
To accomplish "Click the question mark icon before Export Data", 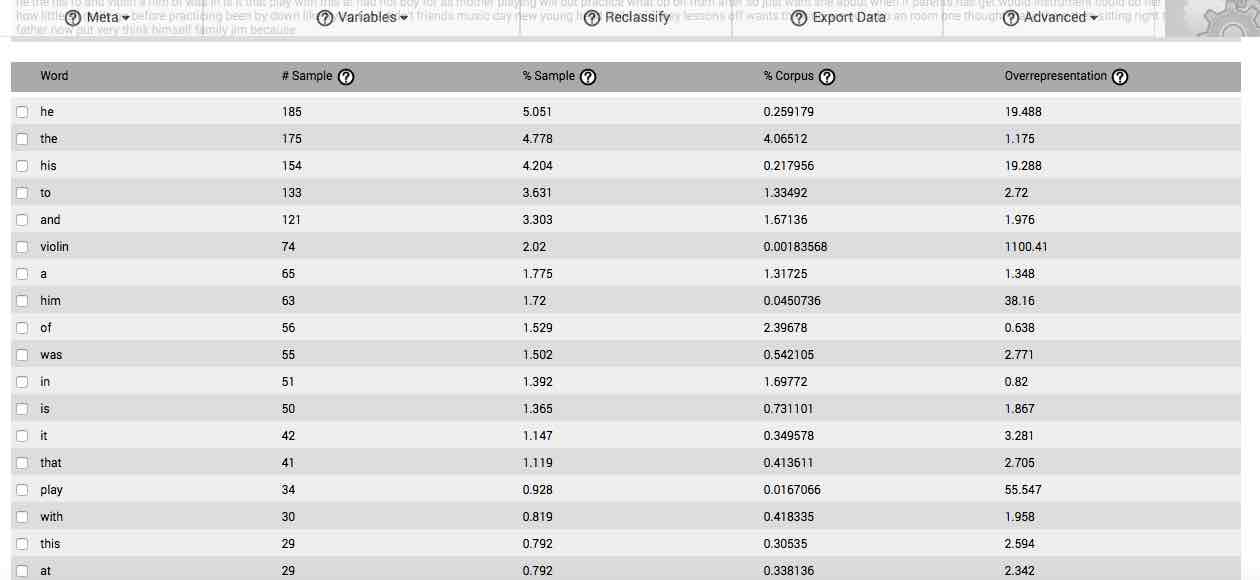I will coord(798,18).
